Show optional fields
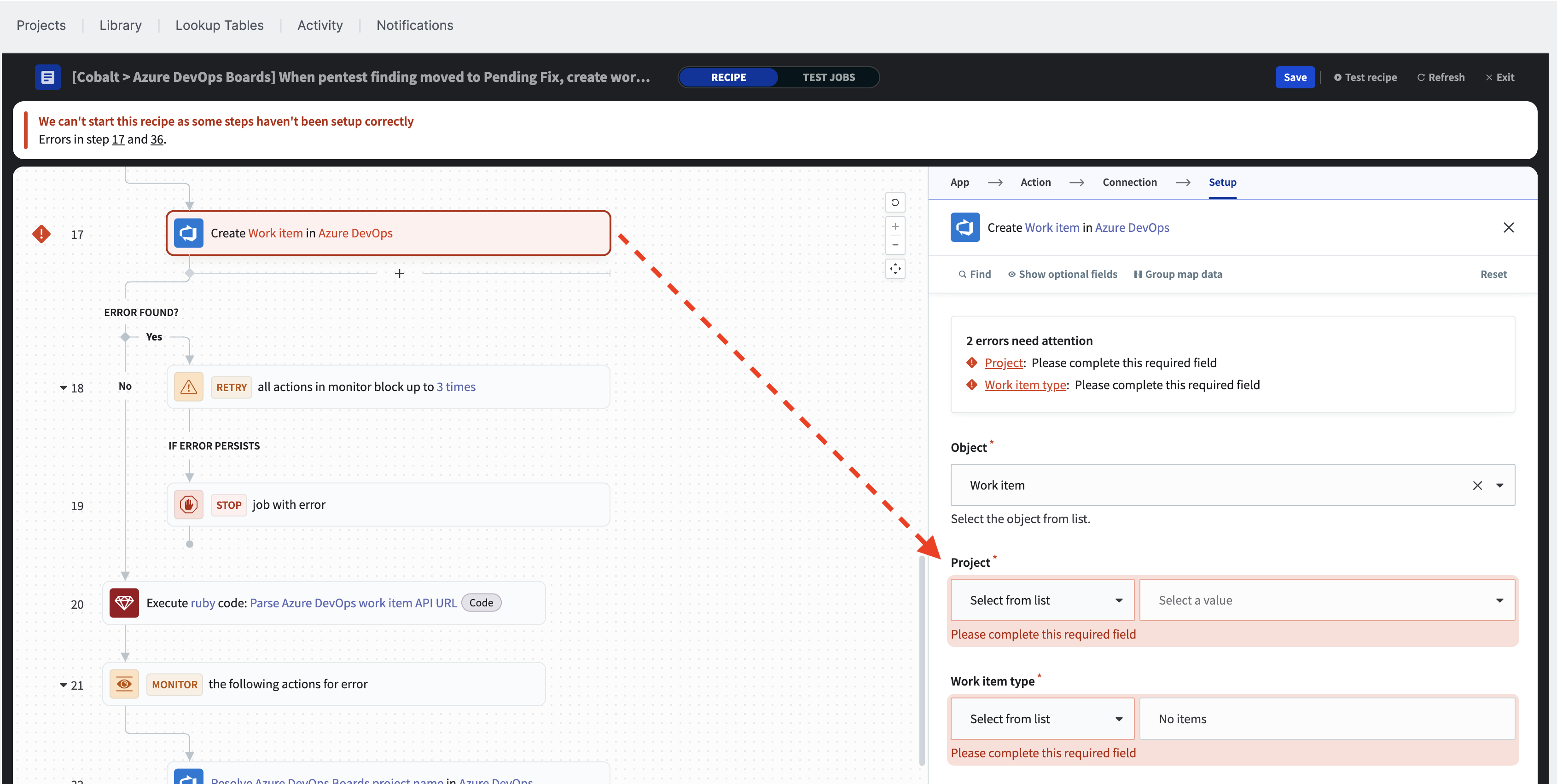 1063,274
